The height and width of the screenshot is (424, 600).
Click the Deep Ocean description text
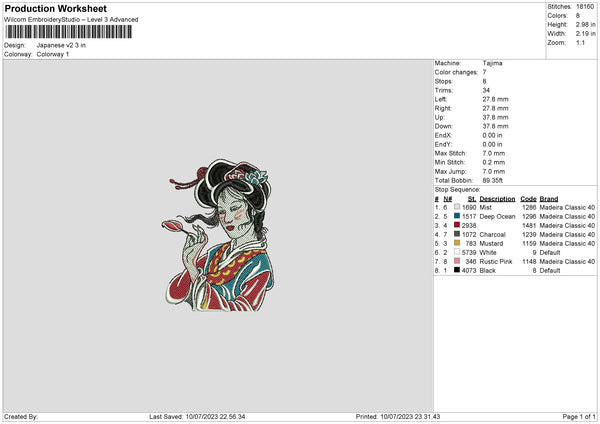coord(497,217)
